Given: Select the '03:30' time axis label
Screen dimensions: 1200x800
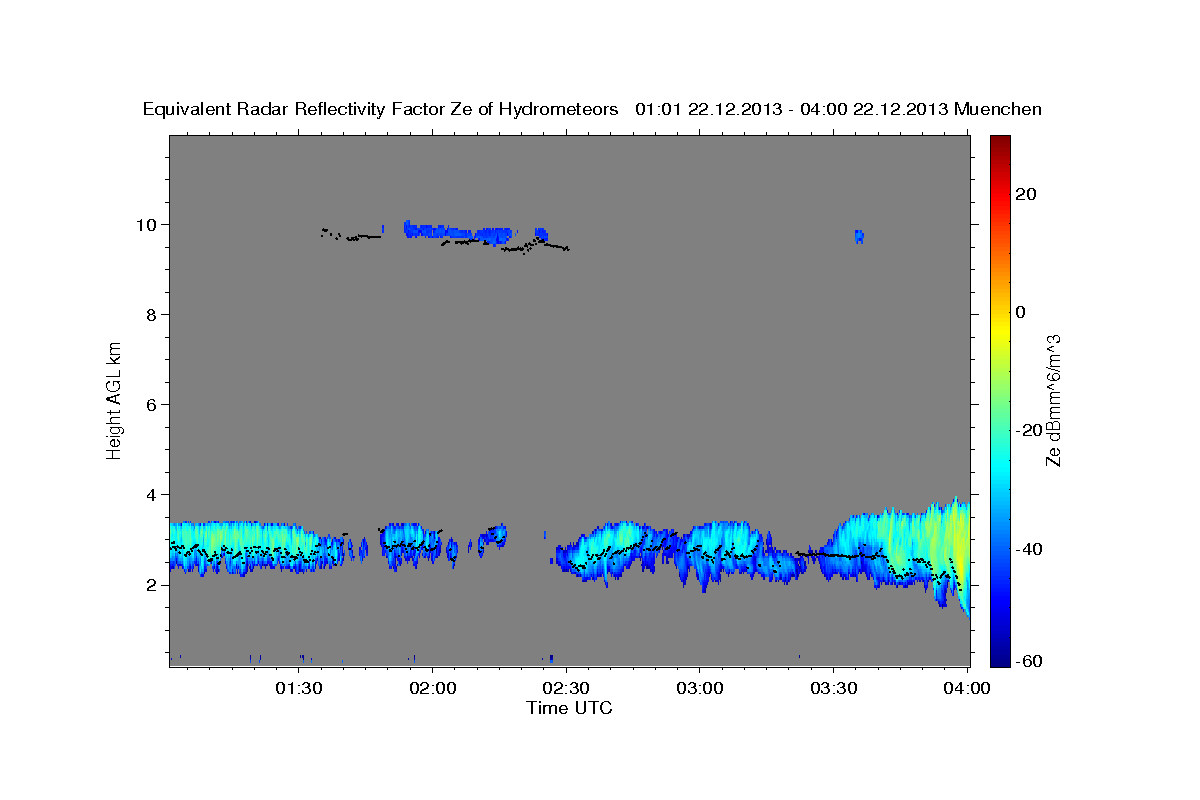Looking at the screenshot, I should tap(834, 688).
